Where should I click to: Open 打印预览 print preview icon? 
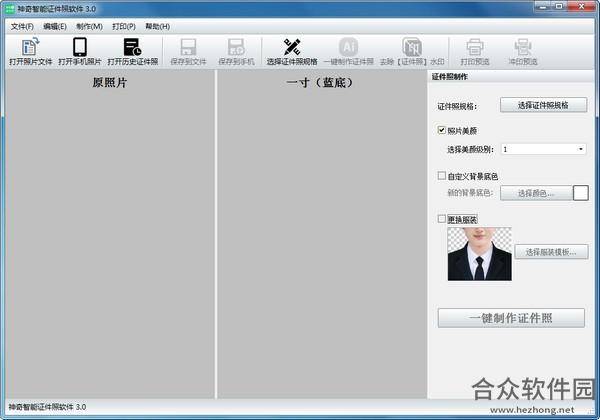[474, 52]
